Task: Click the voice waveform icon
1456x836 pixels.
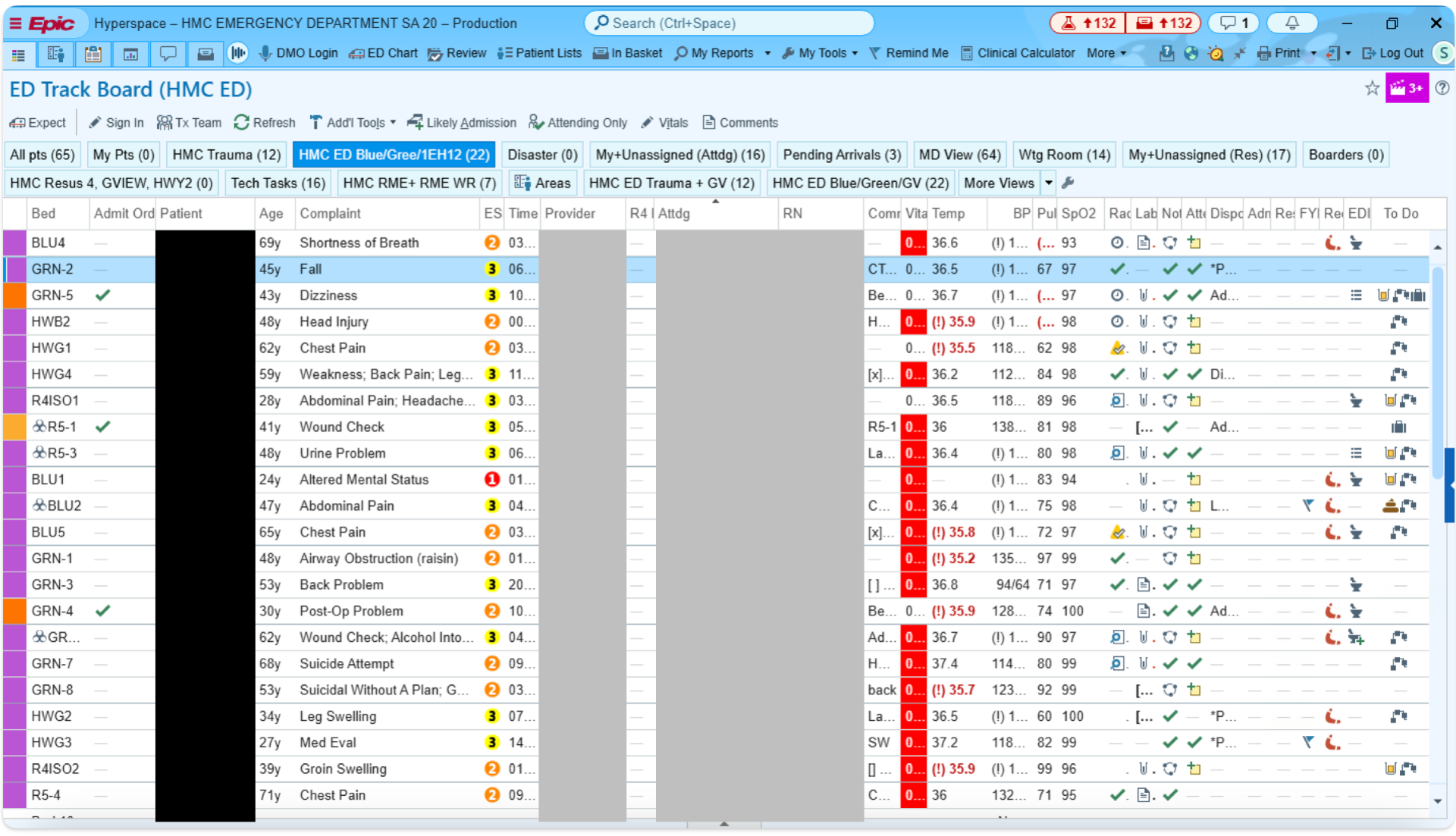Action: click(x=238, y=53)
